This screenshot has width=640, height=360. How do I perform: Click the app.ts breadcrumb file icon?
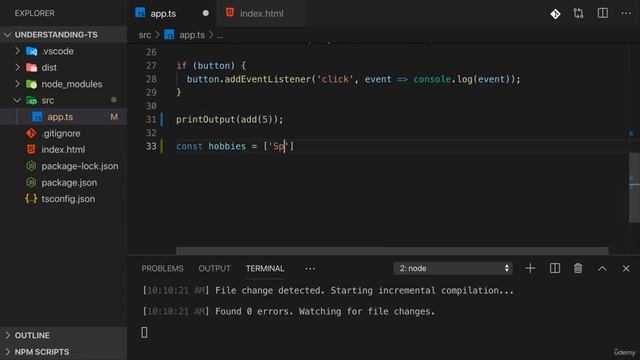[169, 35]
